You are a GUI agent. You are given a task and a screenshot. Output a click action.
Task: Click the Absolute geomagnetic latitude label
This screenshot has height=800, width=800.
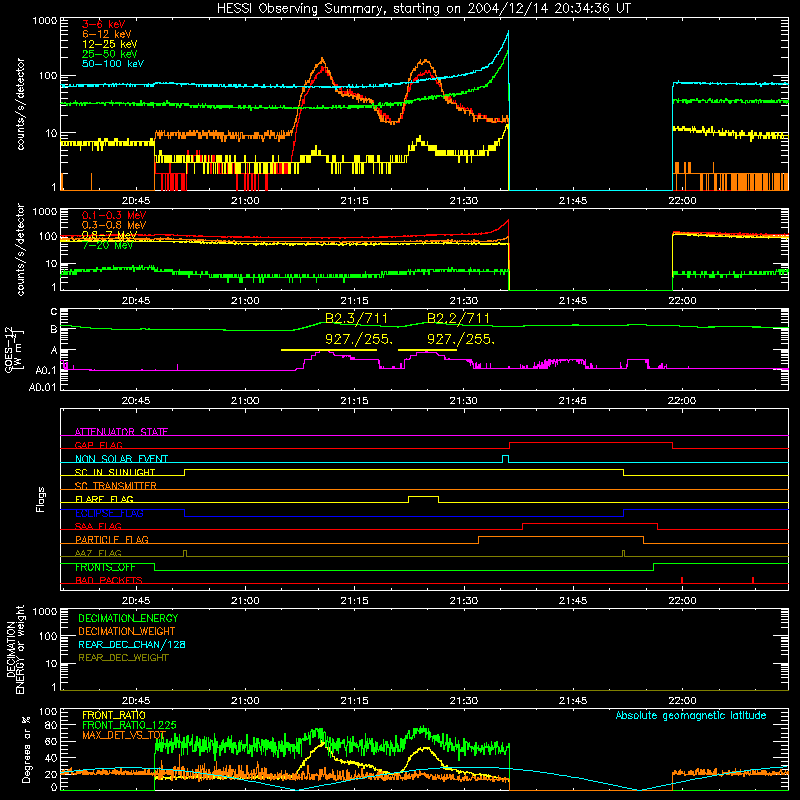tap(691, 715)
